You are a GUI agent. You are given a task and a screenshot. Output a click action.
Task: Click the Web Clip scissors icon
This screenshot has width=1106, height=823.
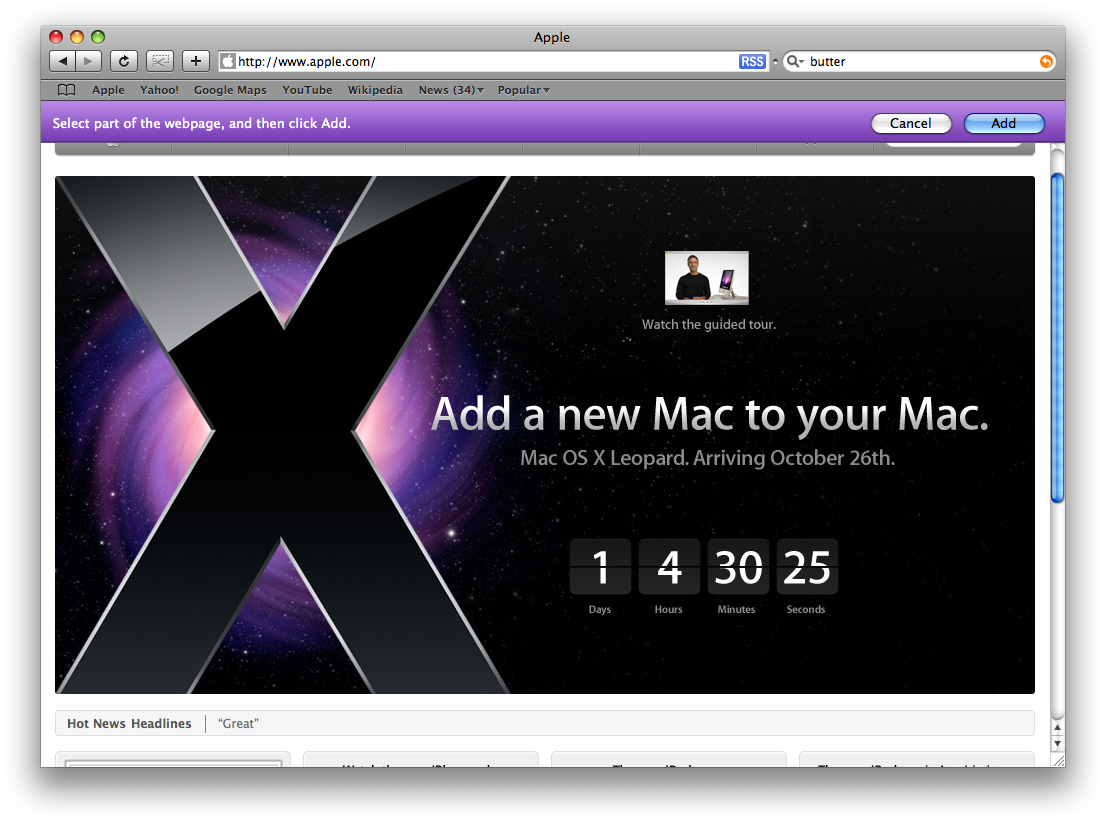tap(160, 61)
